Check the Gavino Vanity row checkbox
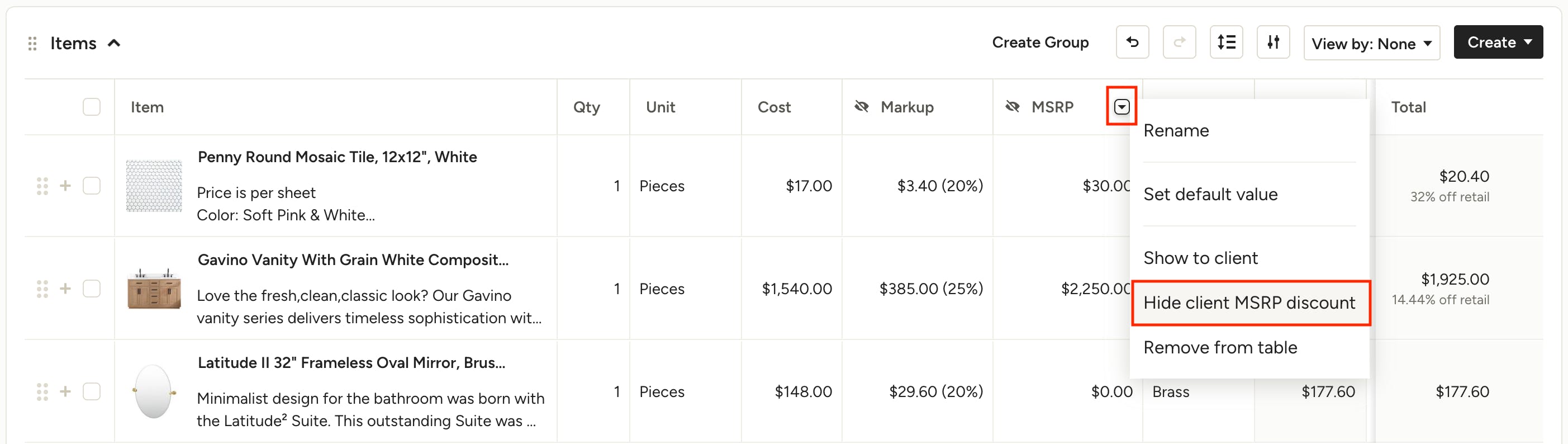 [x=91, y=289]
